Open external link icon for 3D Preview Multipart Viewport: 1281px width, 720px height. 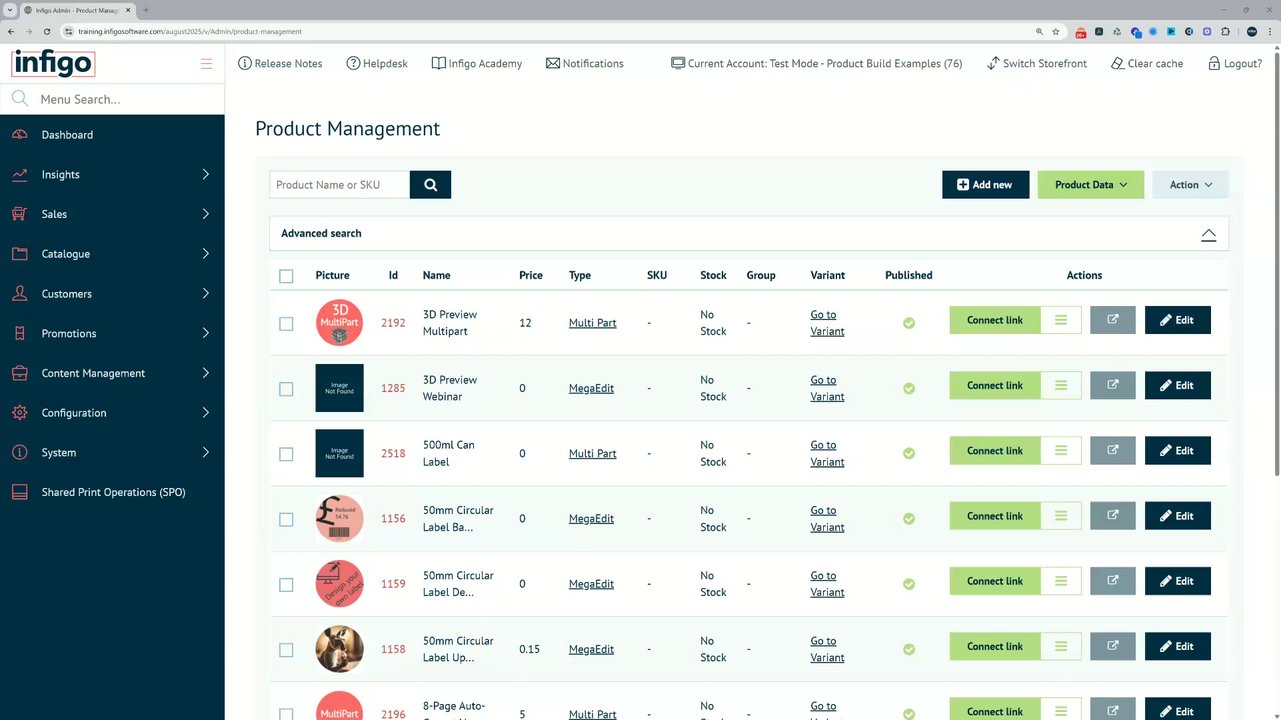pyautogui.click(x=1113, y=320)
